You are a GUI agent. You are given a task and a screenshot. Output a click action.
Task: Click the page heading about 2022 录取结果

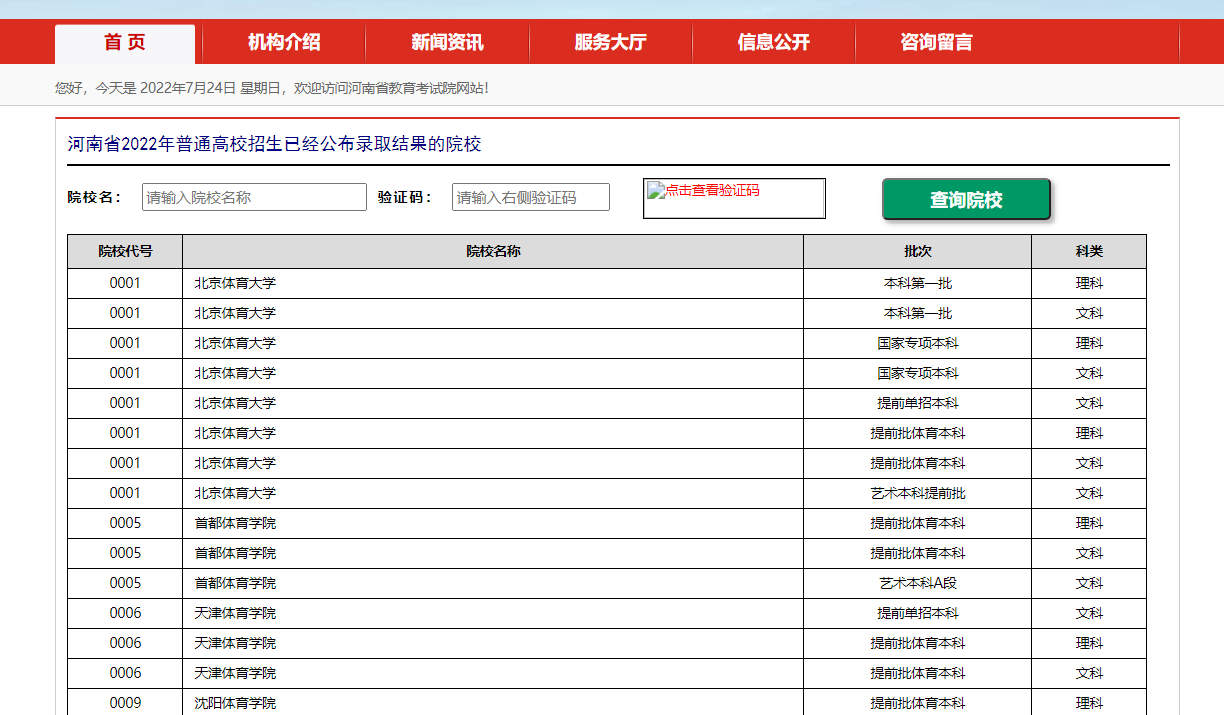[274, 144]
